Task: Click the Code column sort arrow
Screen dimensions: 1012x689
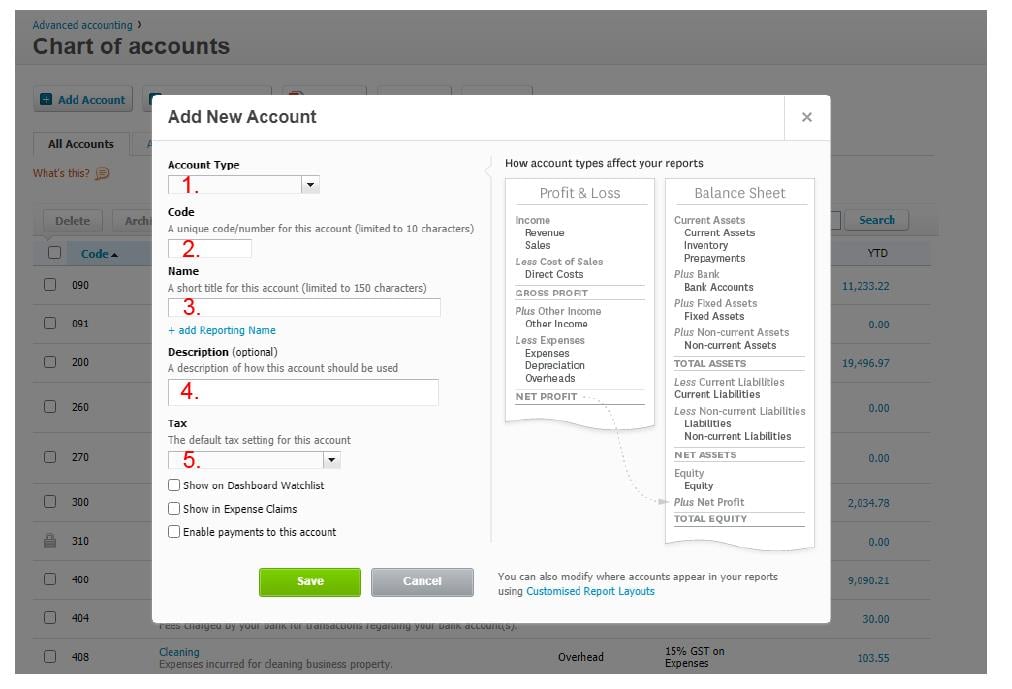Action: (114, 255)
